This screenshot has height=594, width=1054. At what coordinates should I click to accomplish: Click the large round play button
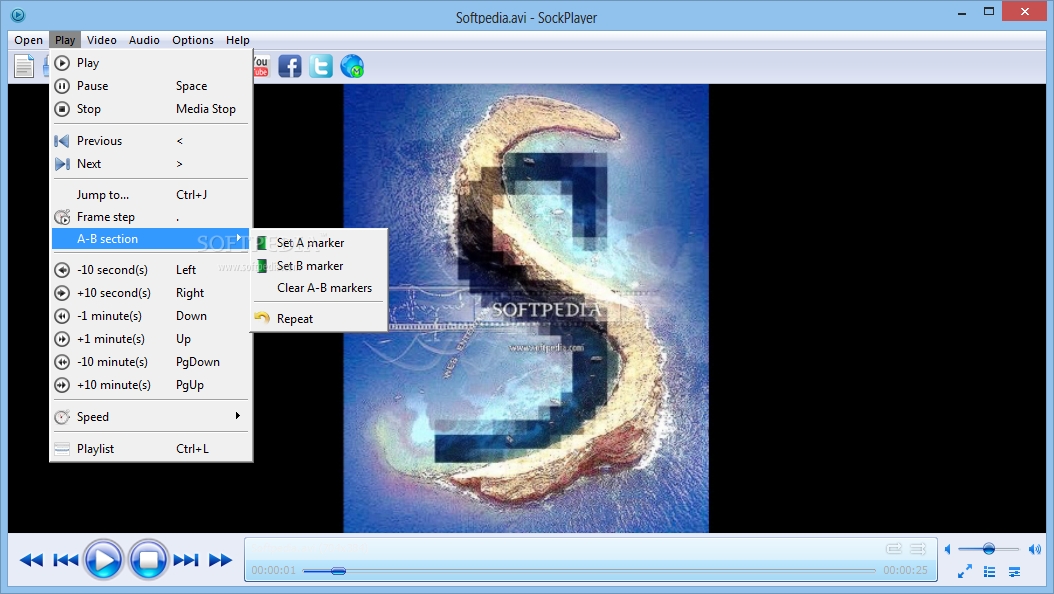click(104, 559)
